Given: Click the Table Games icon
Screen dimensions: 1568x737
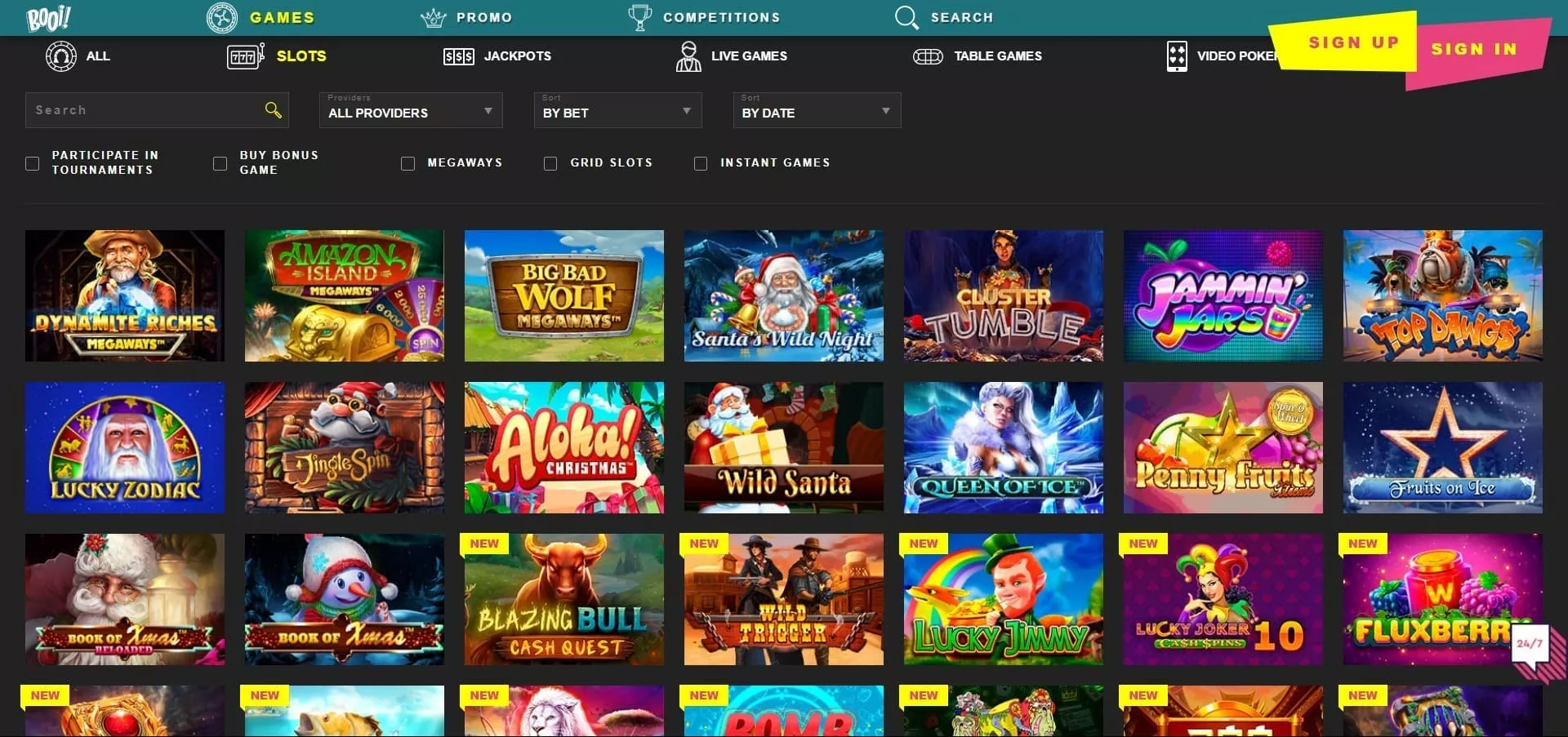Looking at the screenshot, I should click(x=928, y=56).
